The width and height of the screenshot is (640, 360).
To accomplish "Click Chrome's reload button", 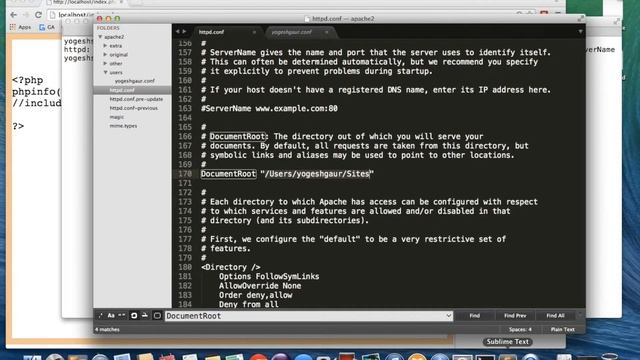I will (x=38, y=15).
